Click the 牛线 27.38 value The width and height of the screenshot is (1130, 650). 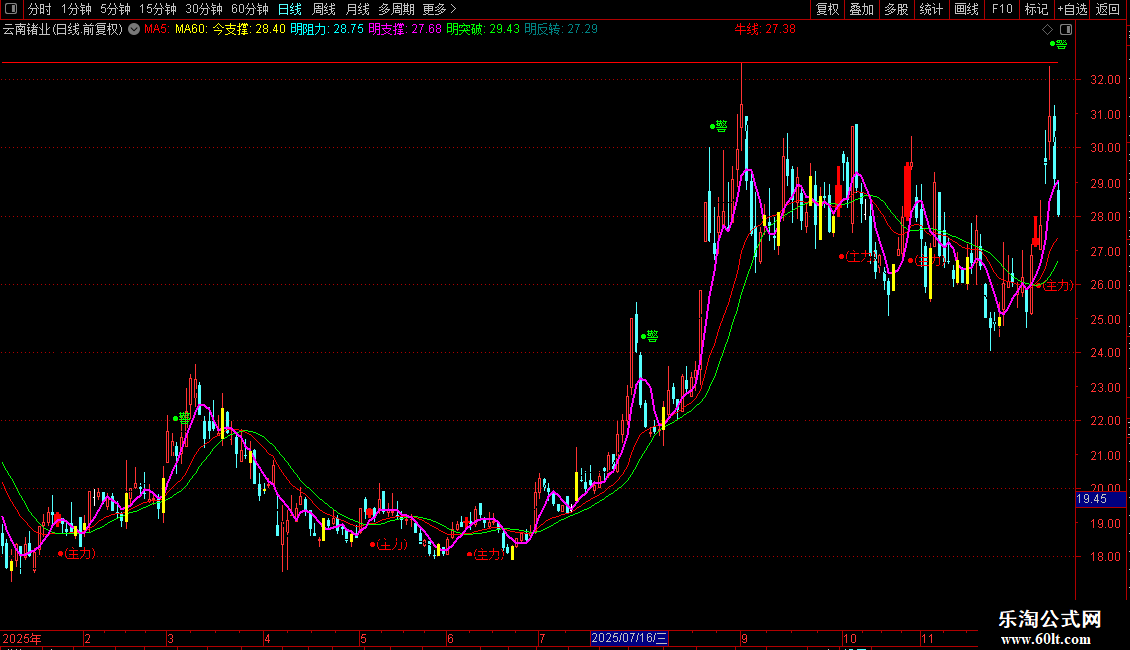coord(765,29)
